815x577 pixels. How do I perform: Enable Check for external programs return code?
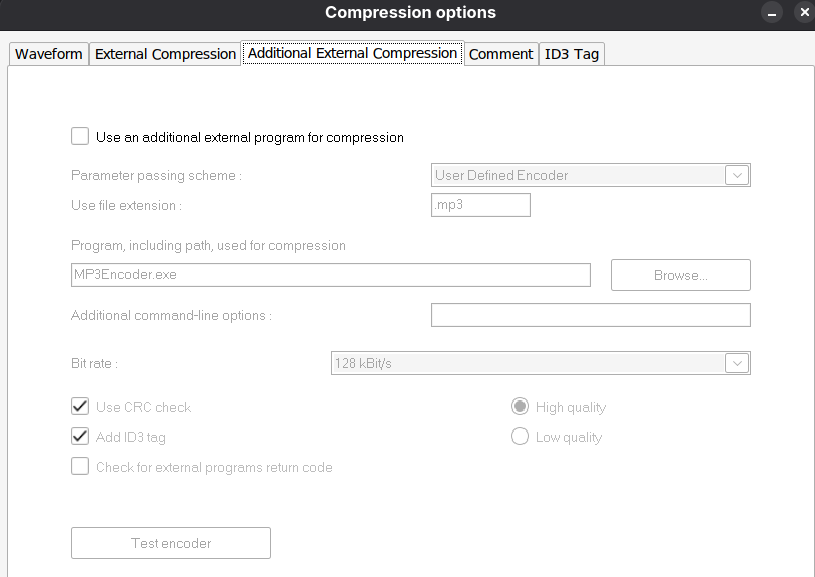[x=80, y=467]
